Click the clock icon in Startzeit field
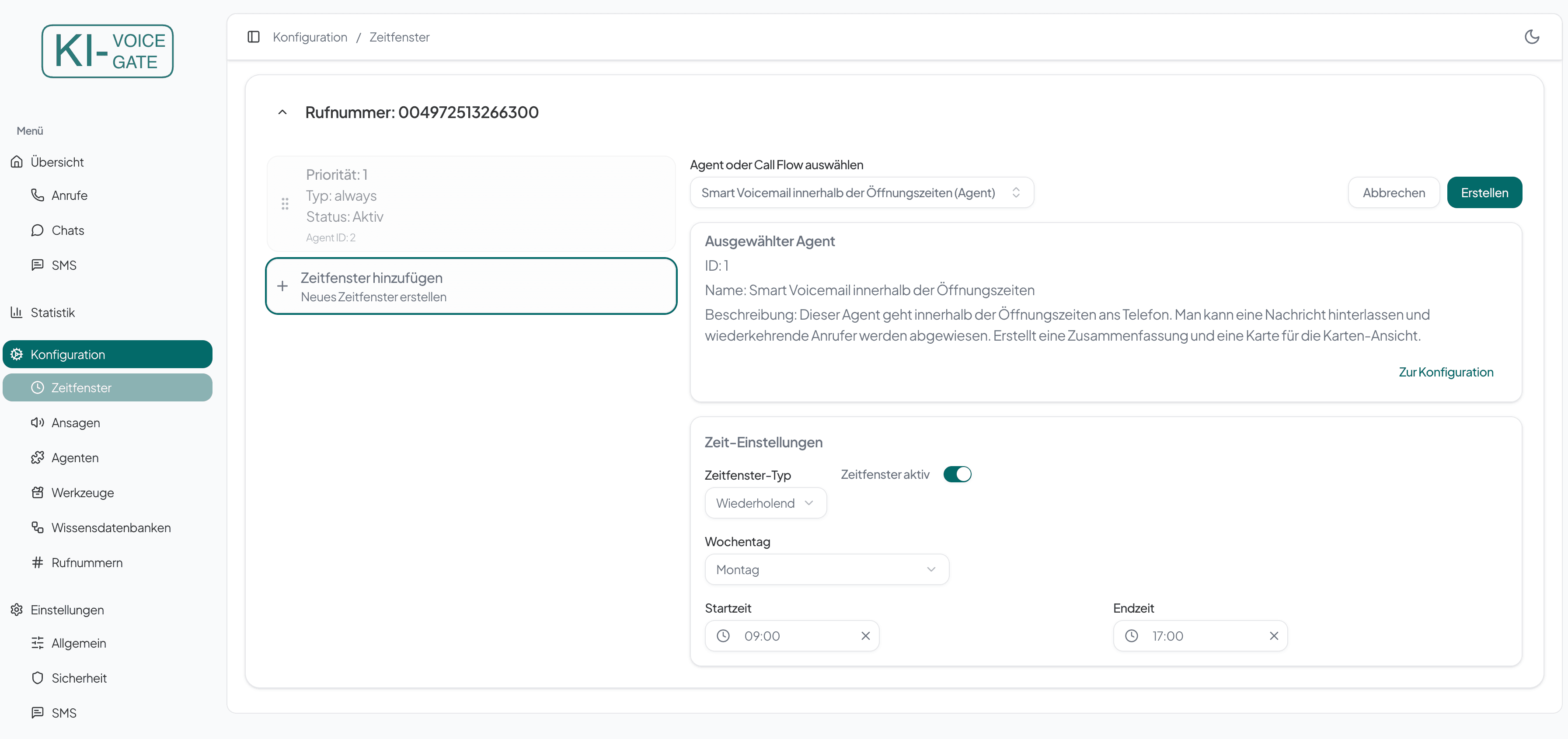 coord(722,635)
